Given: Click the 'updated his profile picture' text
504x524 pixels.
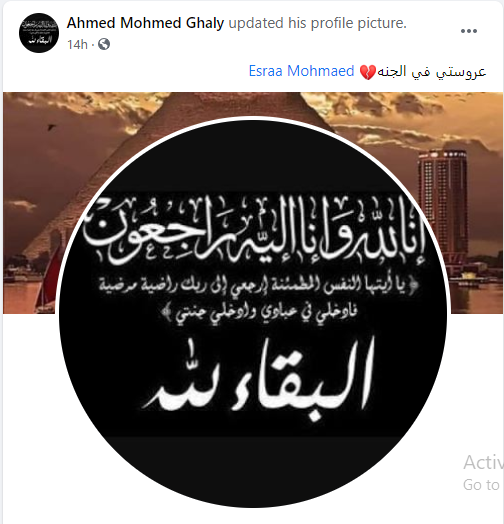Looking at the screenshot, I should [318, 23].
